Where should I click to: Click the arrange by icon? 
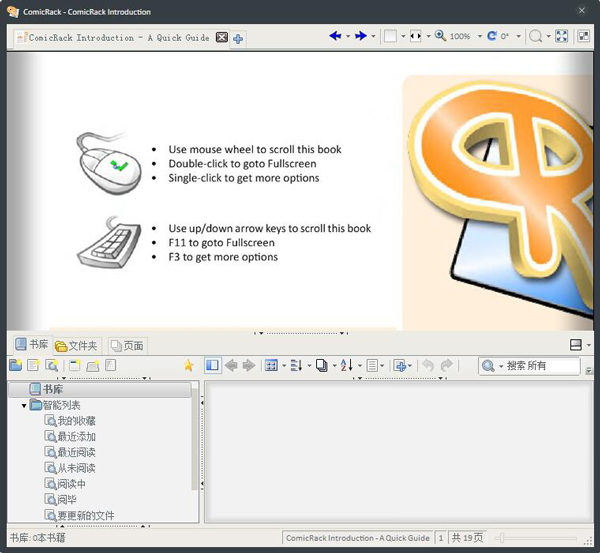tap(297, 365)
